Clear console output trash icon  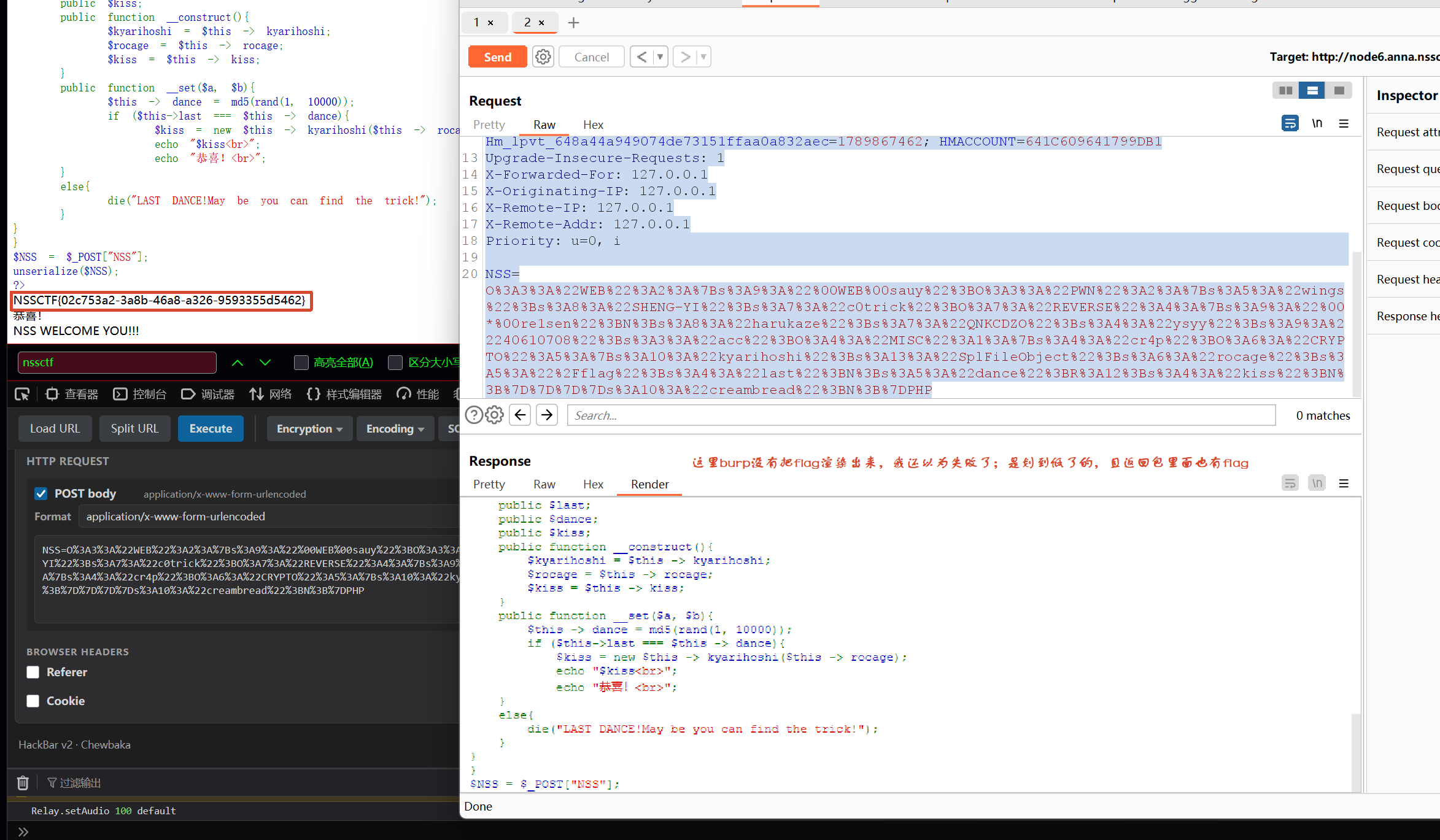click(x=23, y=783)
